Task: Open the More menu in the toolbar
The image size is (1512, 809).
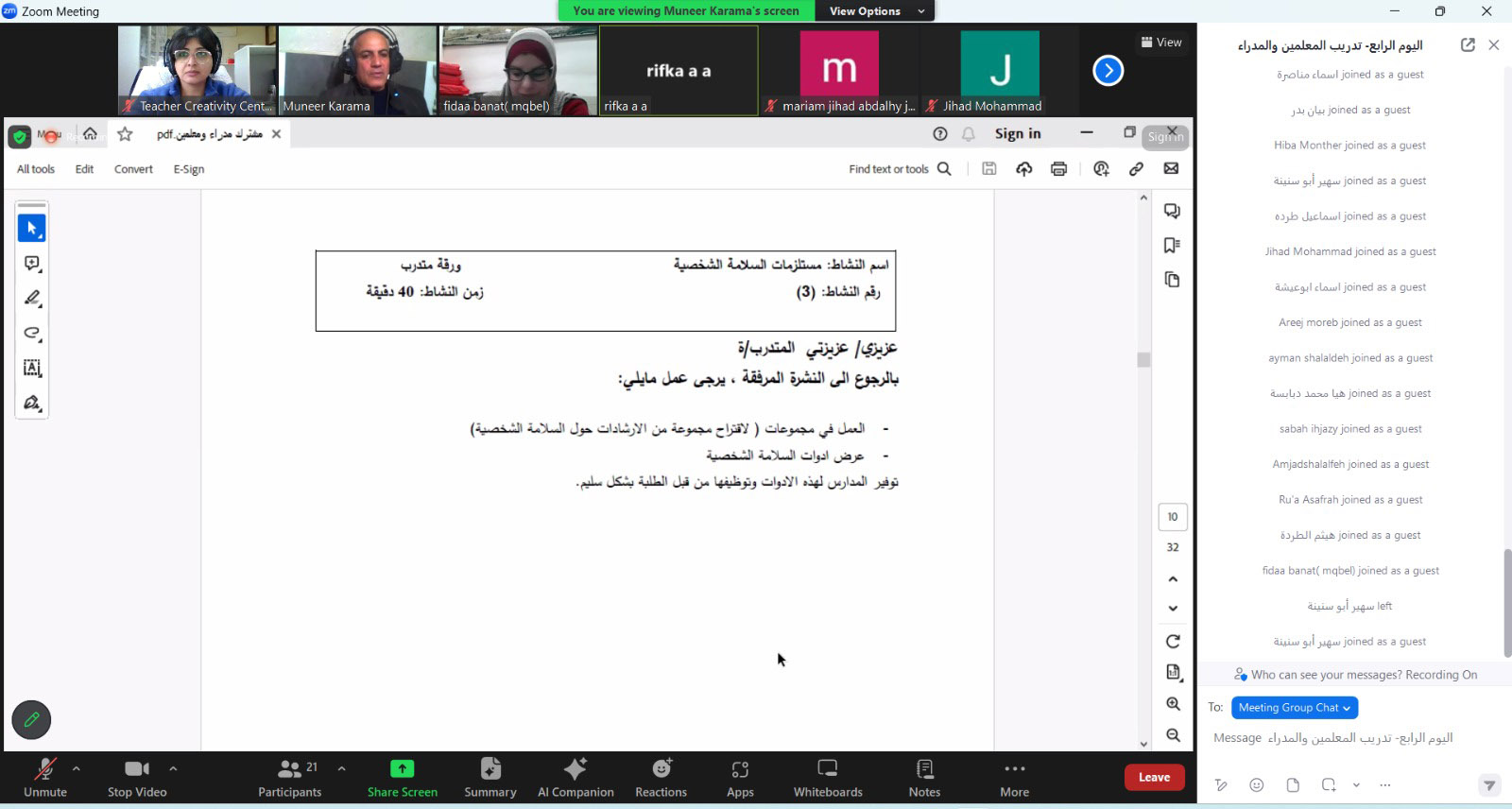Action: 1014,777
